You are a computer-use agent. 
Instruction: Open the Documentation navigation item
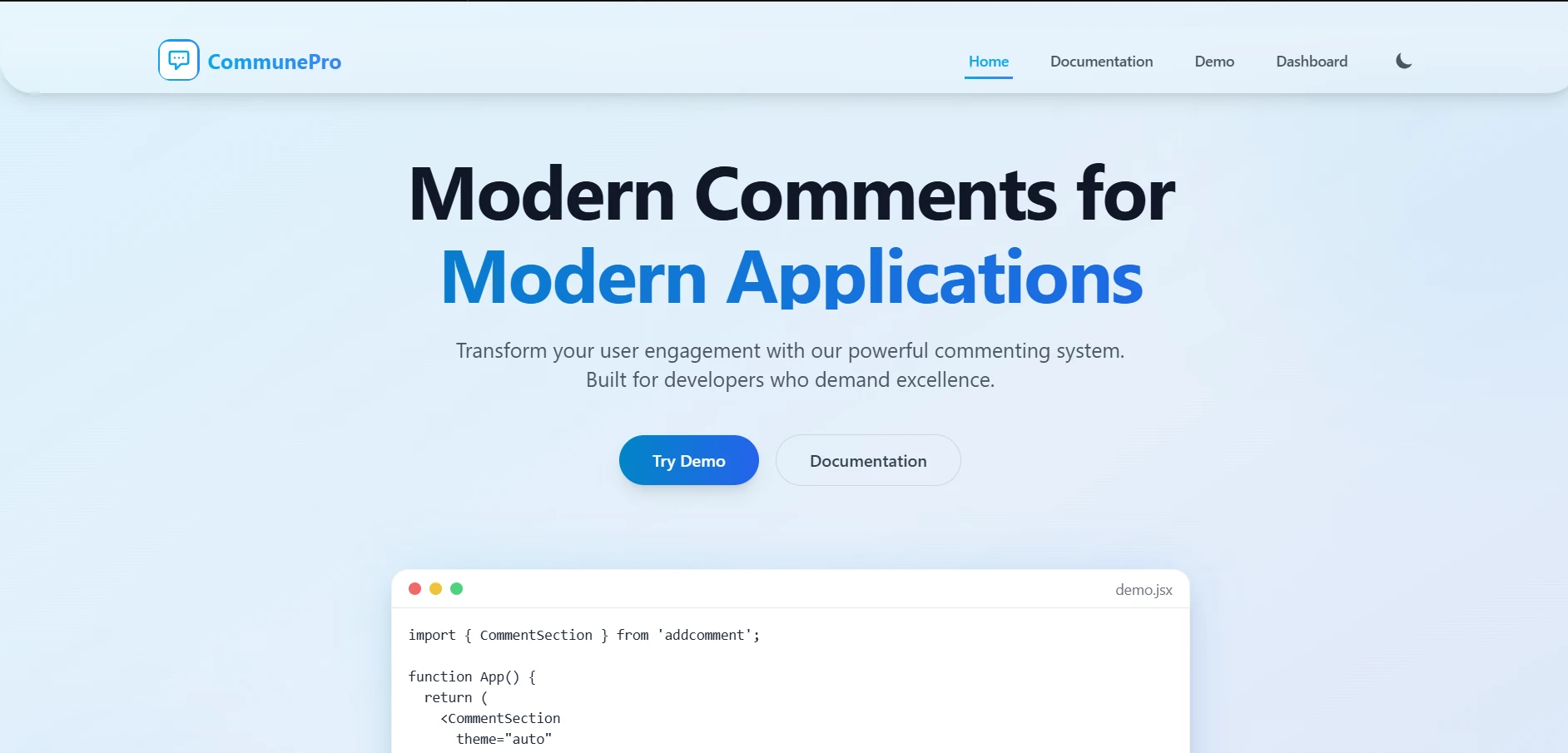point(1101,61)
